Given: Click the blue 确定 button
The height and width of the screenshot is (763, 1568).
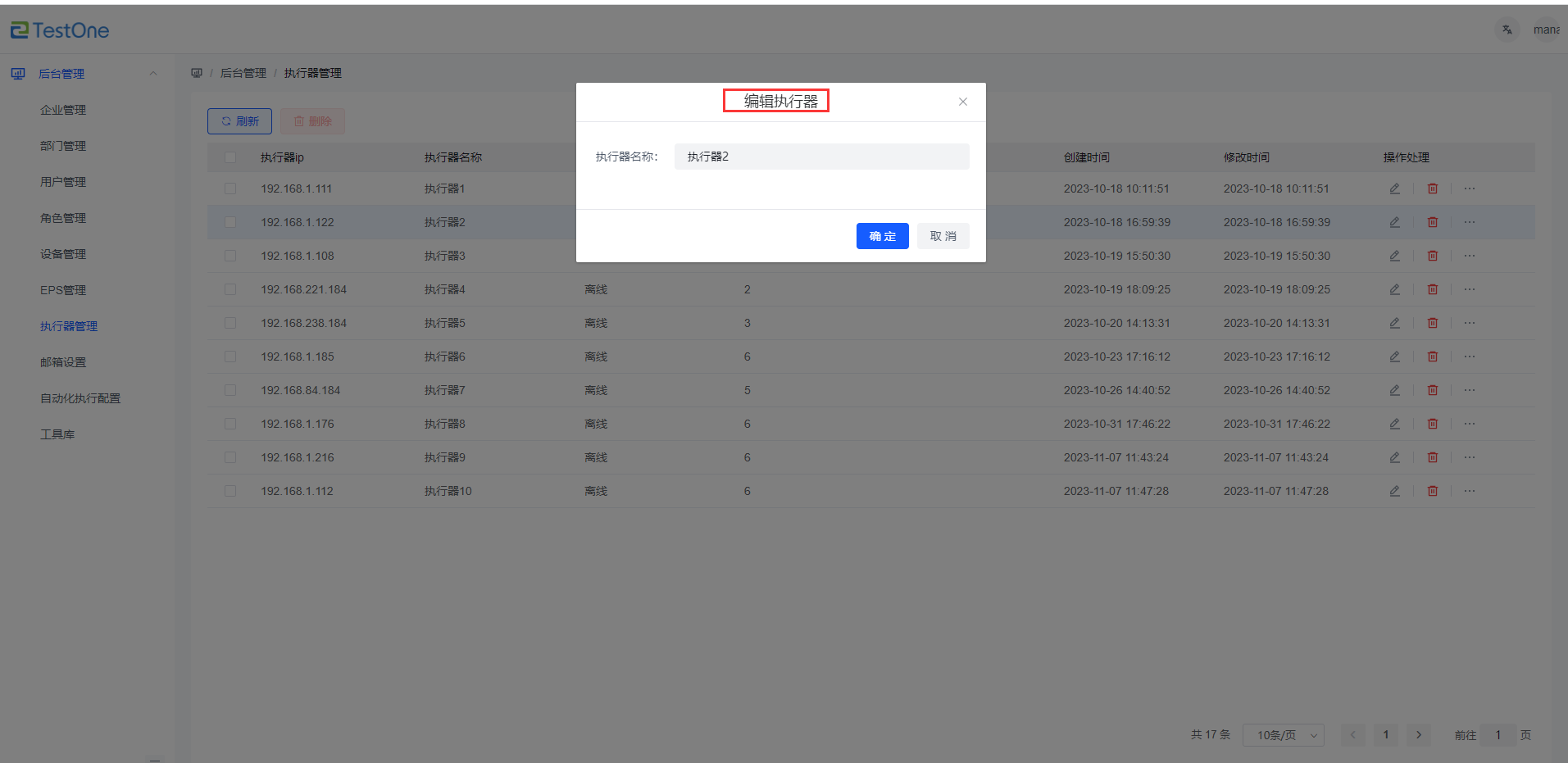Looking at the screenshot, I should pyautogui.click(x=882, y=236).
